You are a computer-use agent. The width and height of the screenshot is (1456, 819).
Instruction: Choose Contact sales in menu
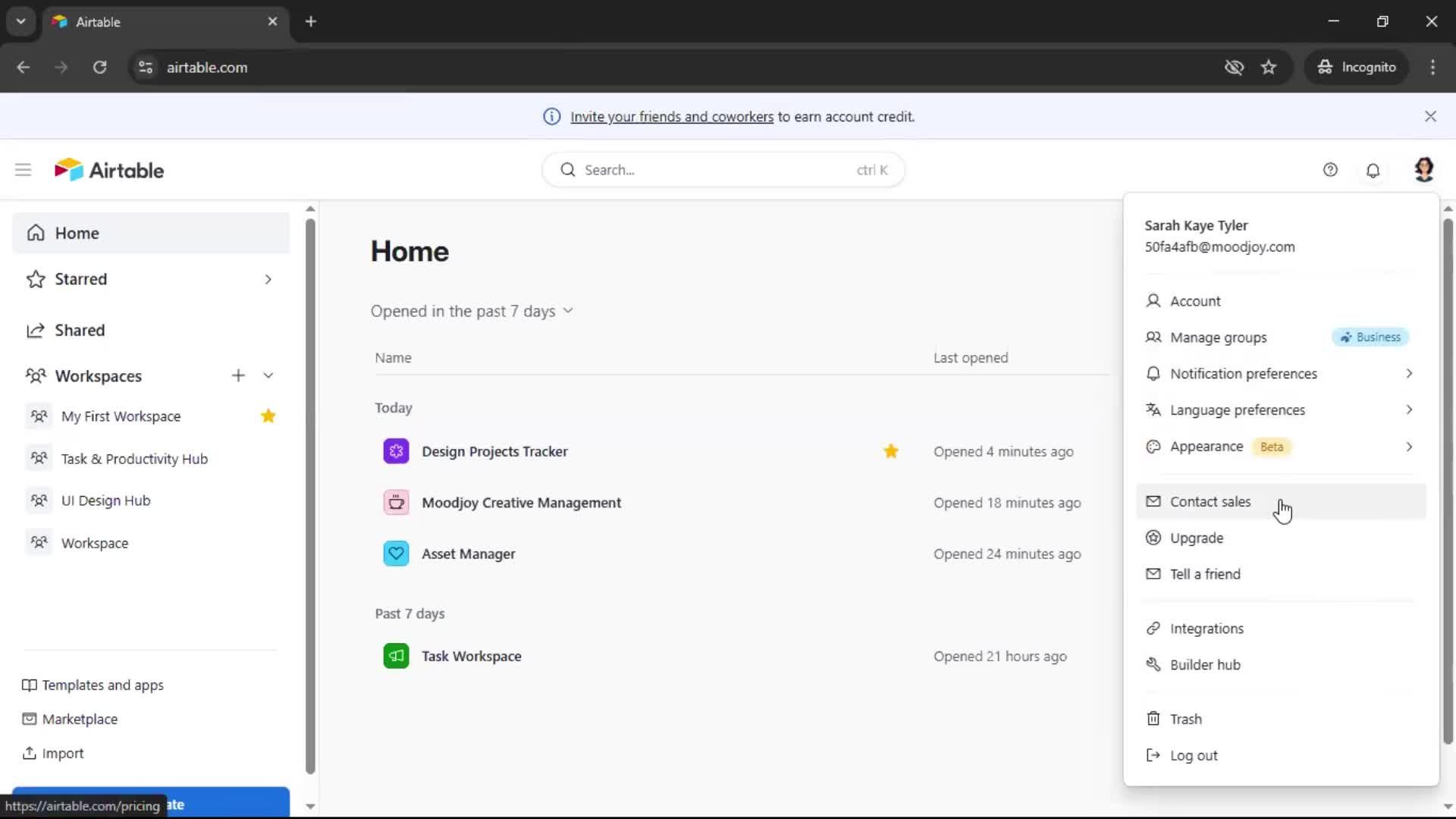click(1281, 501)
